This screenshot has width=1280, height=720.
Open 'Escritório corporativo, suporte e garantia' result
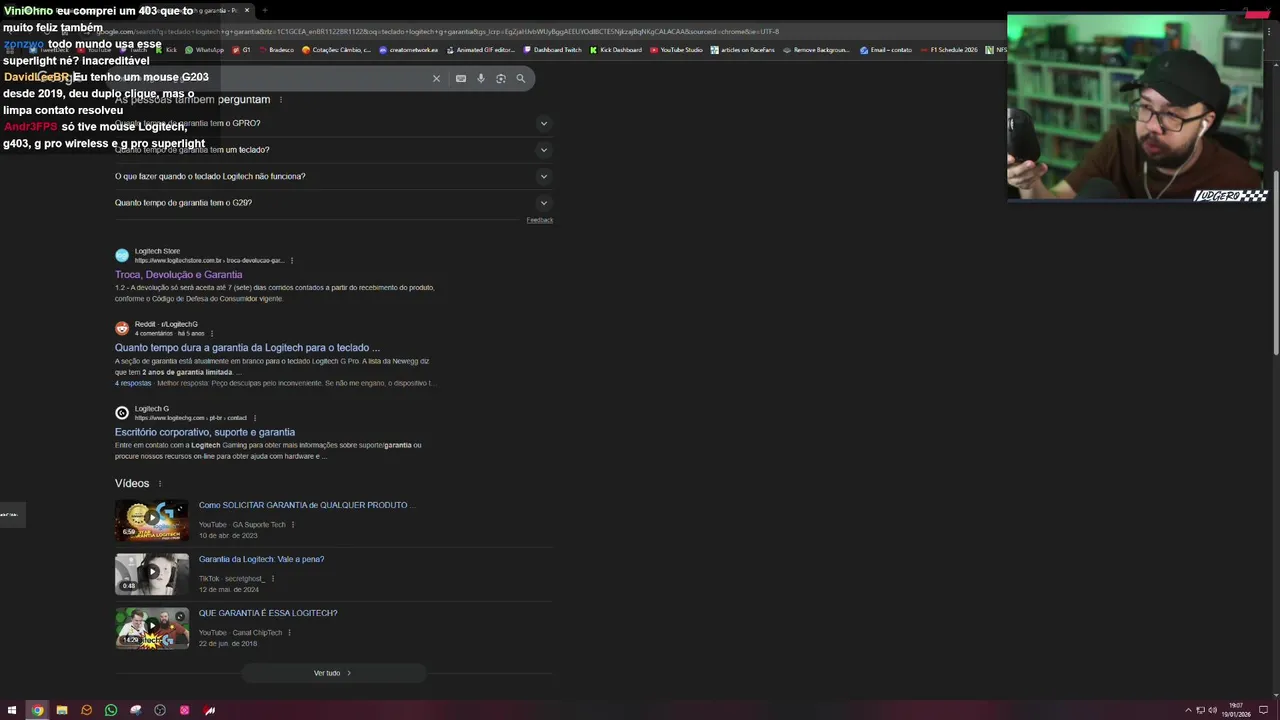[x=205, y=432]
